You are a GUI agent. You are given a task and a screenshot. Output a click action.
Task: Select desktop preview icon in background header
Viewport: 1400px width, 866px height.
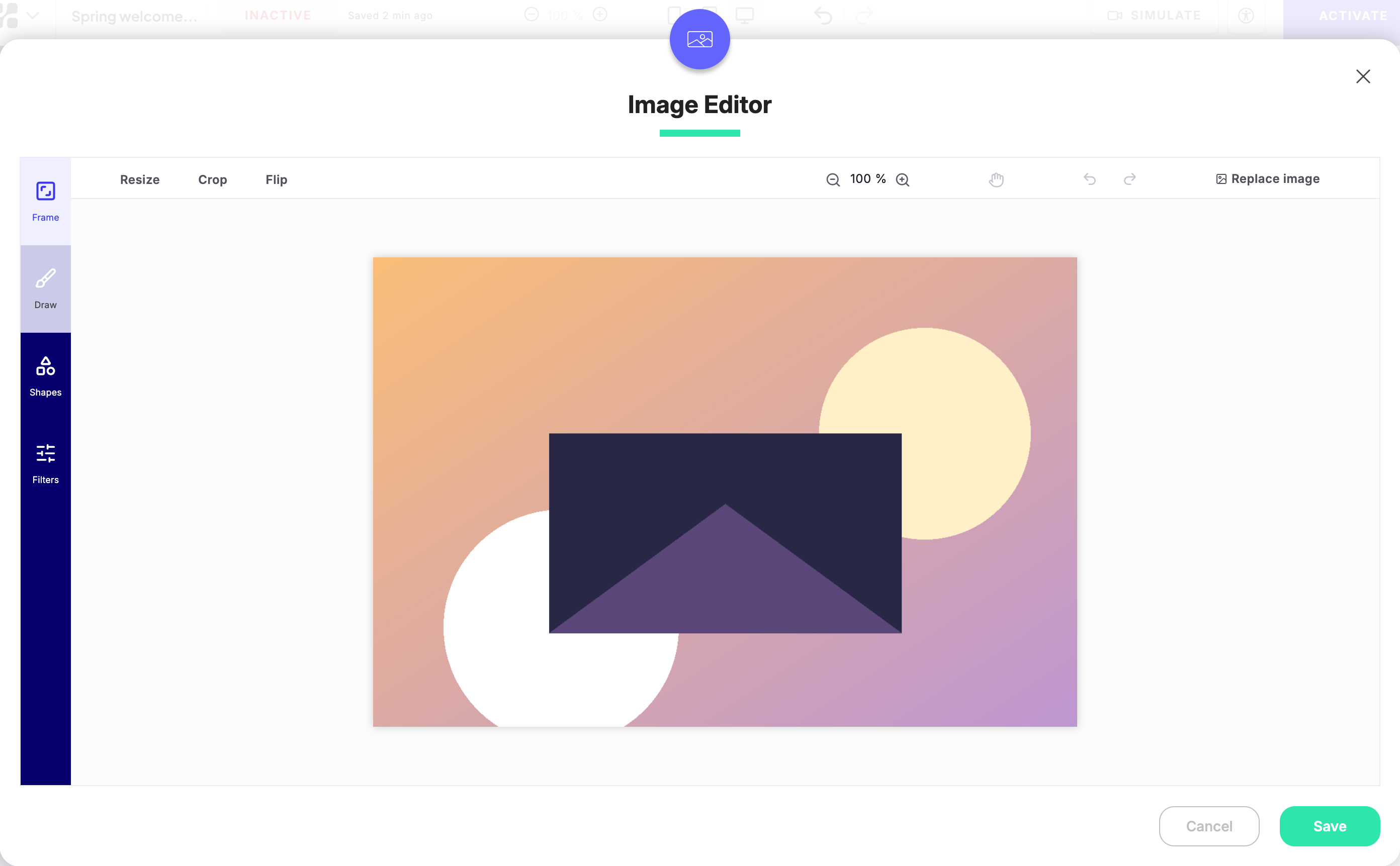(744, 16)
